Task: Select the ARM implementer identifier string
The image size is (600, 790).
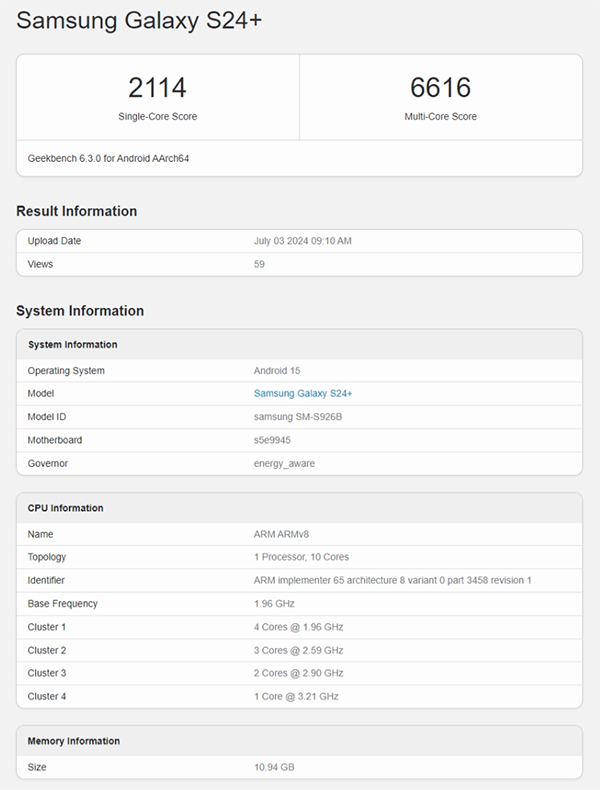Action: 392,580
